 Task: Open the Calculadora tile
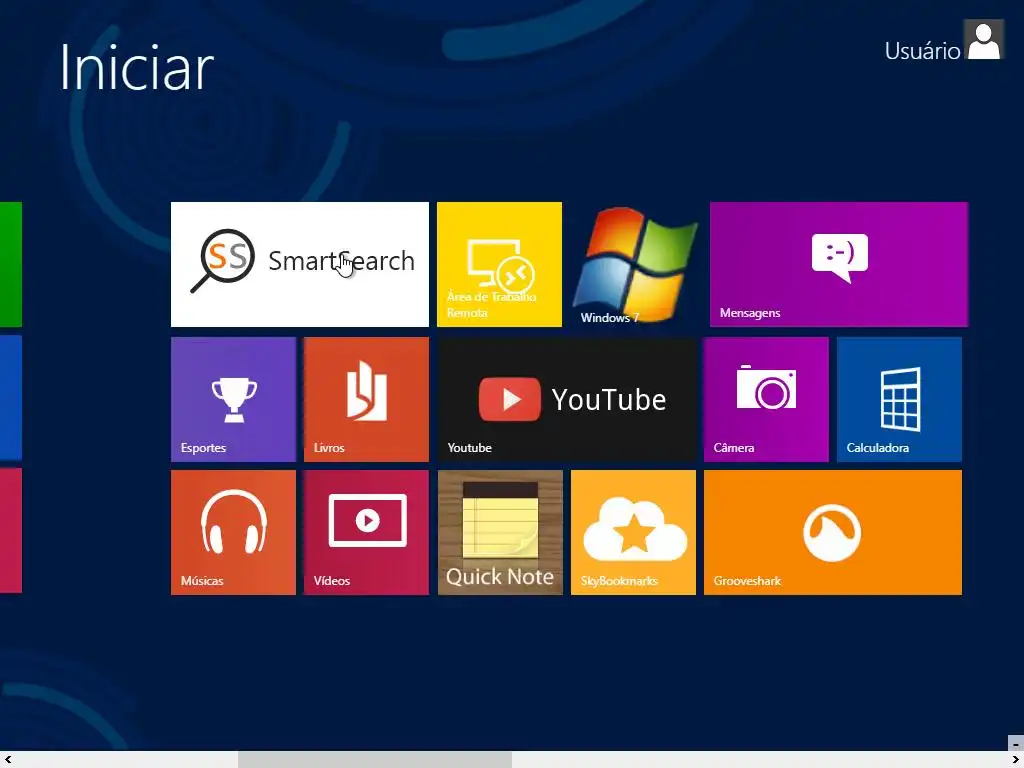899,399
